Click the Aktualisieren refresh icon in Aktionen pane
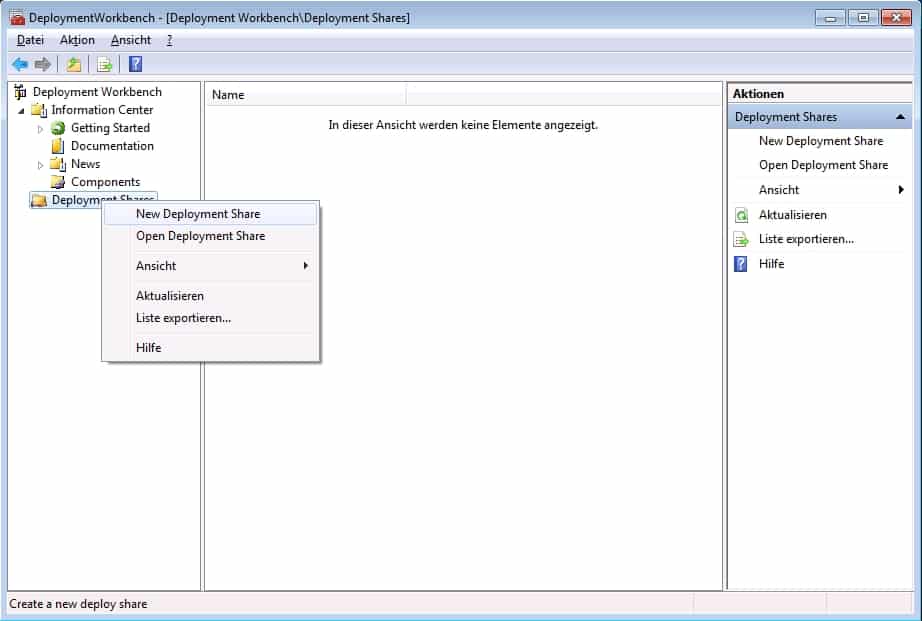This screenshot has width=922, height=621. [x=741, y=215]
